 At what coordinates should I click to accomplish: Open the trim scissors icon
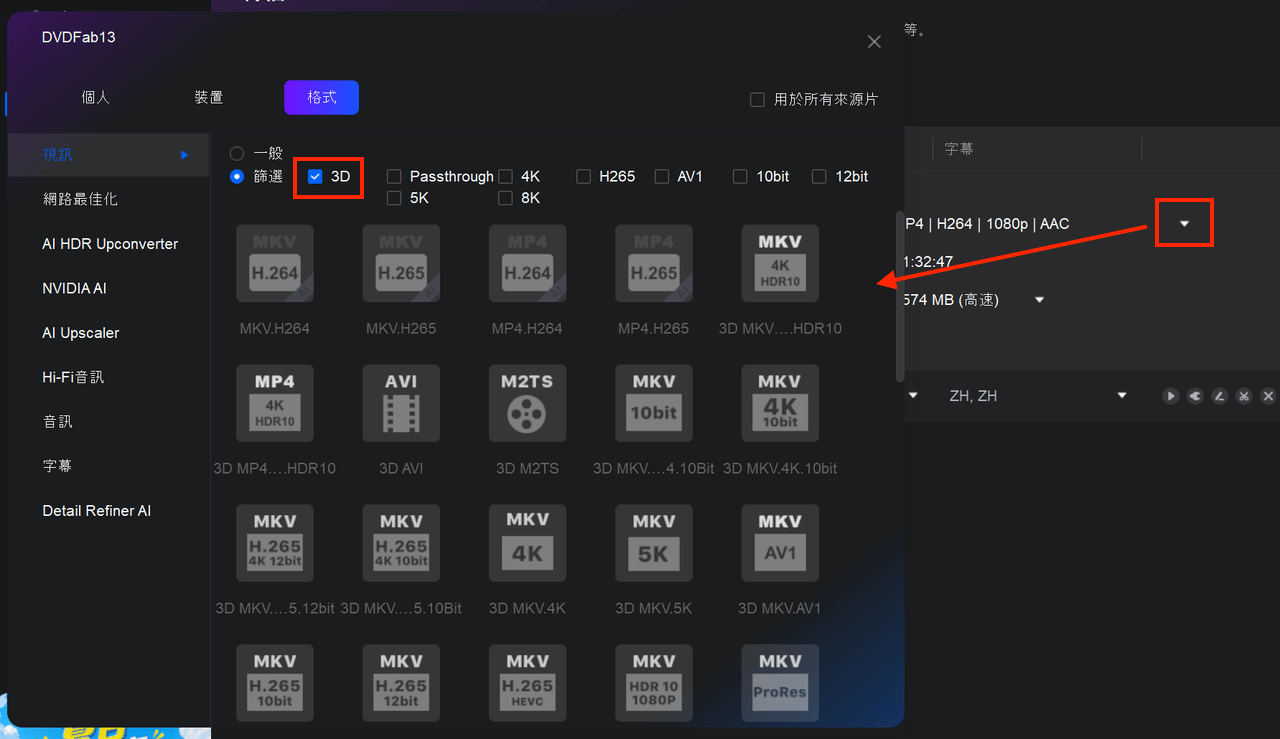[x=1244, y=396]
